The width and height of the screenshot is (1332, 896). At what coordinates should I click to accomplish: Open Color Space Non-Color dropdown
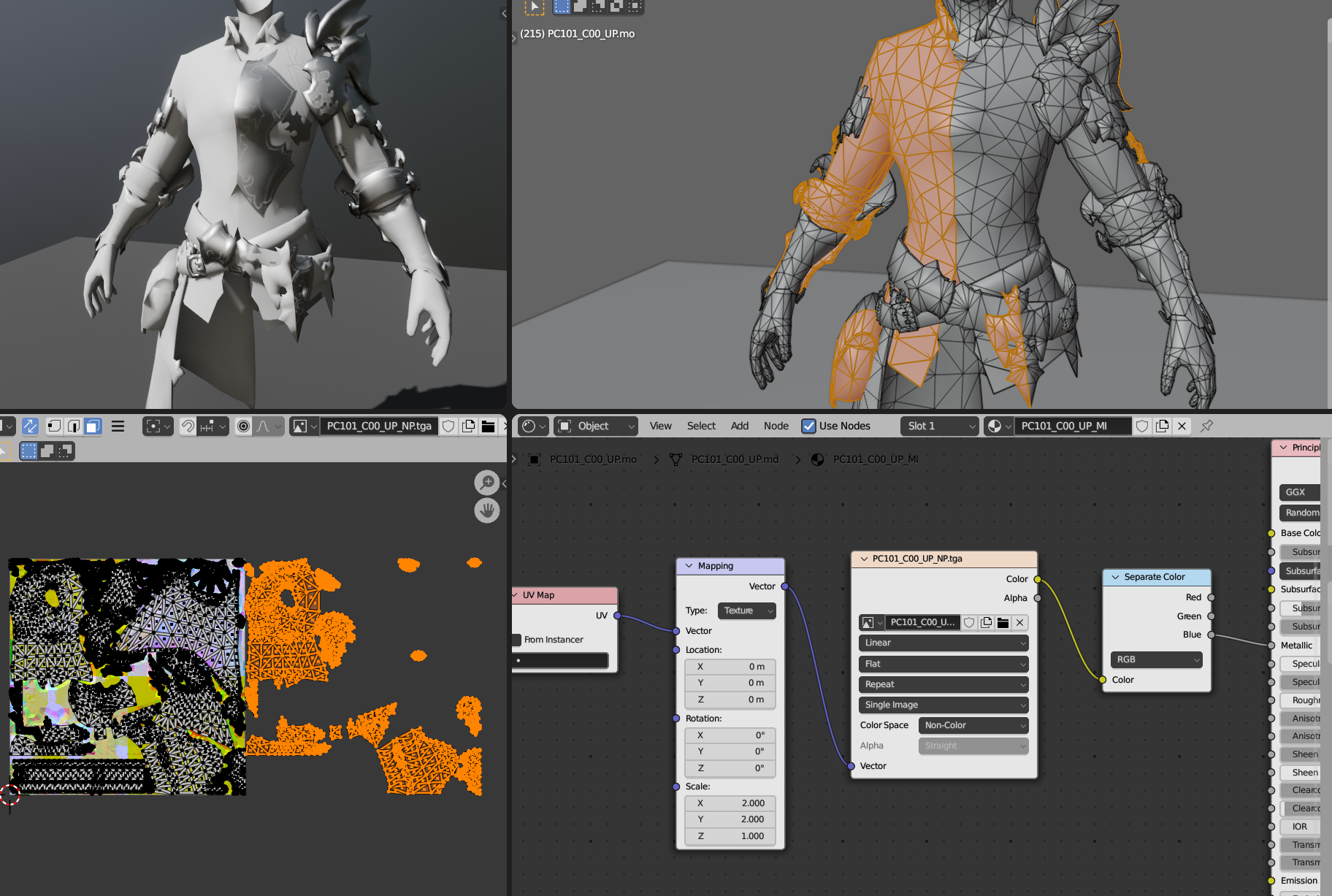tap(973, 725)
